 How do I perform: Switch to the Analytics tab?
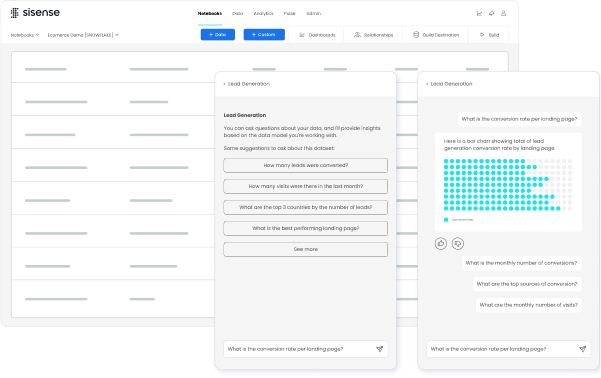click(x=263, y=13)
